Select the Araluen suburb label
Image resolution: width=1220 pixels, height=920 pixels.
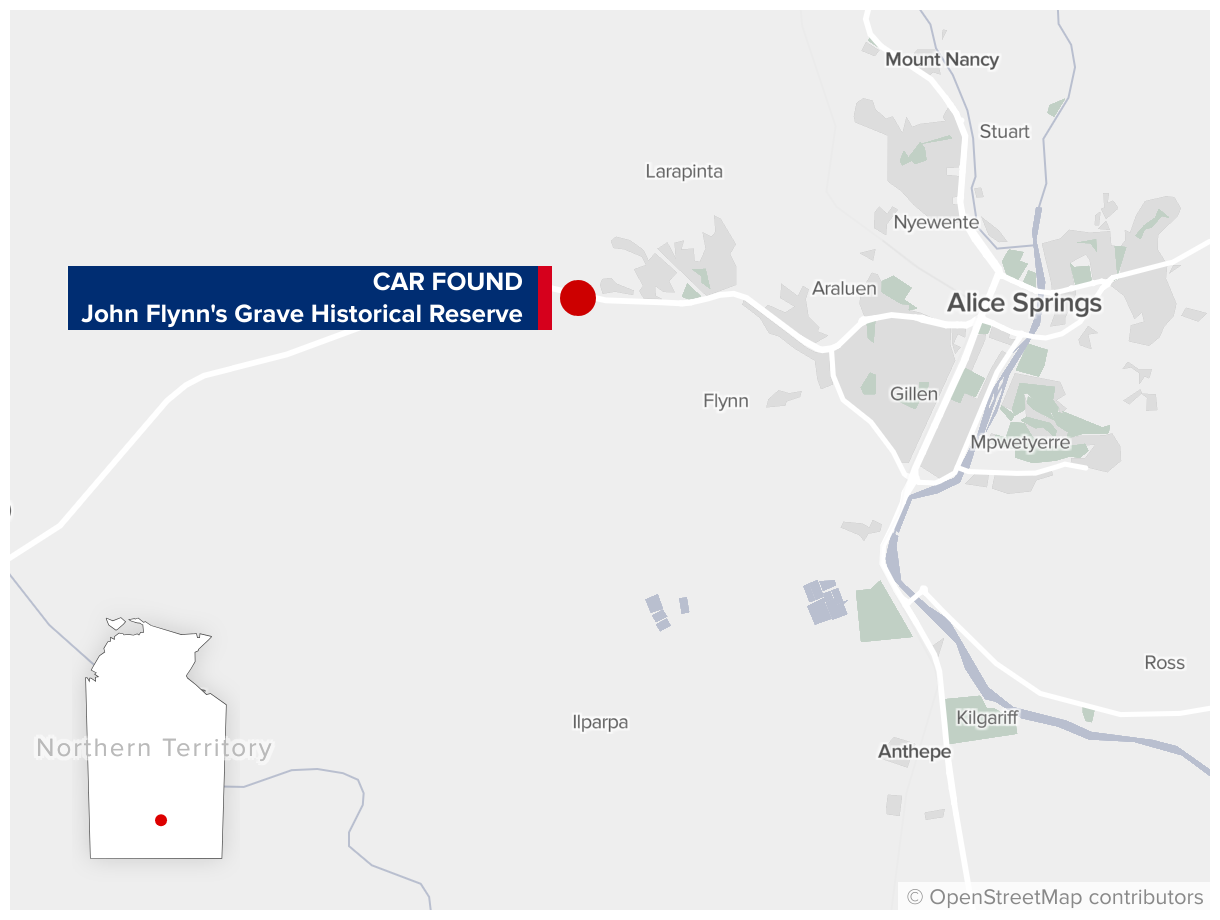[x=844, y=288]
